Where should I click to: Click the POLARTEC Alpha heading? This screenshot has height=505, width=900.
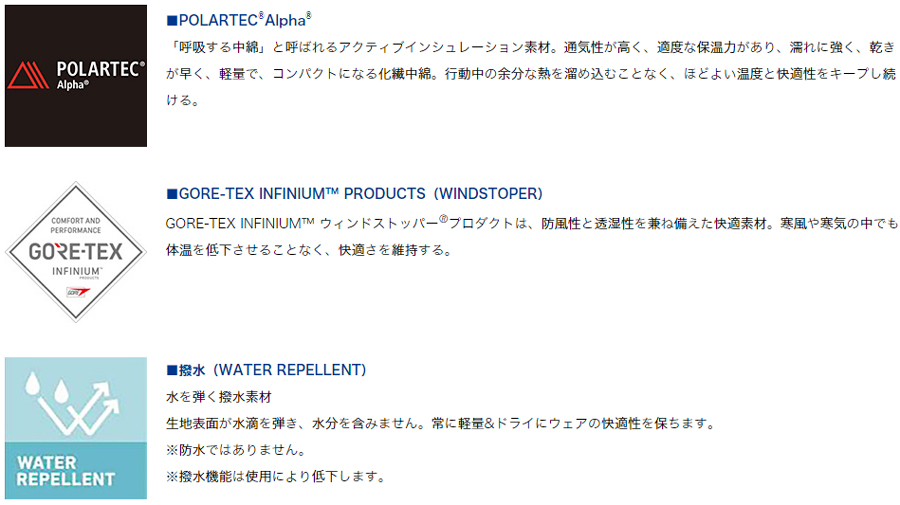[x=239, y=20]
